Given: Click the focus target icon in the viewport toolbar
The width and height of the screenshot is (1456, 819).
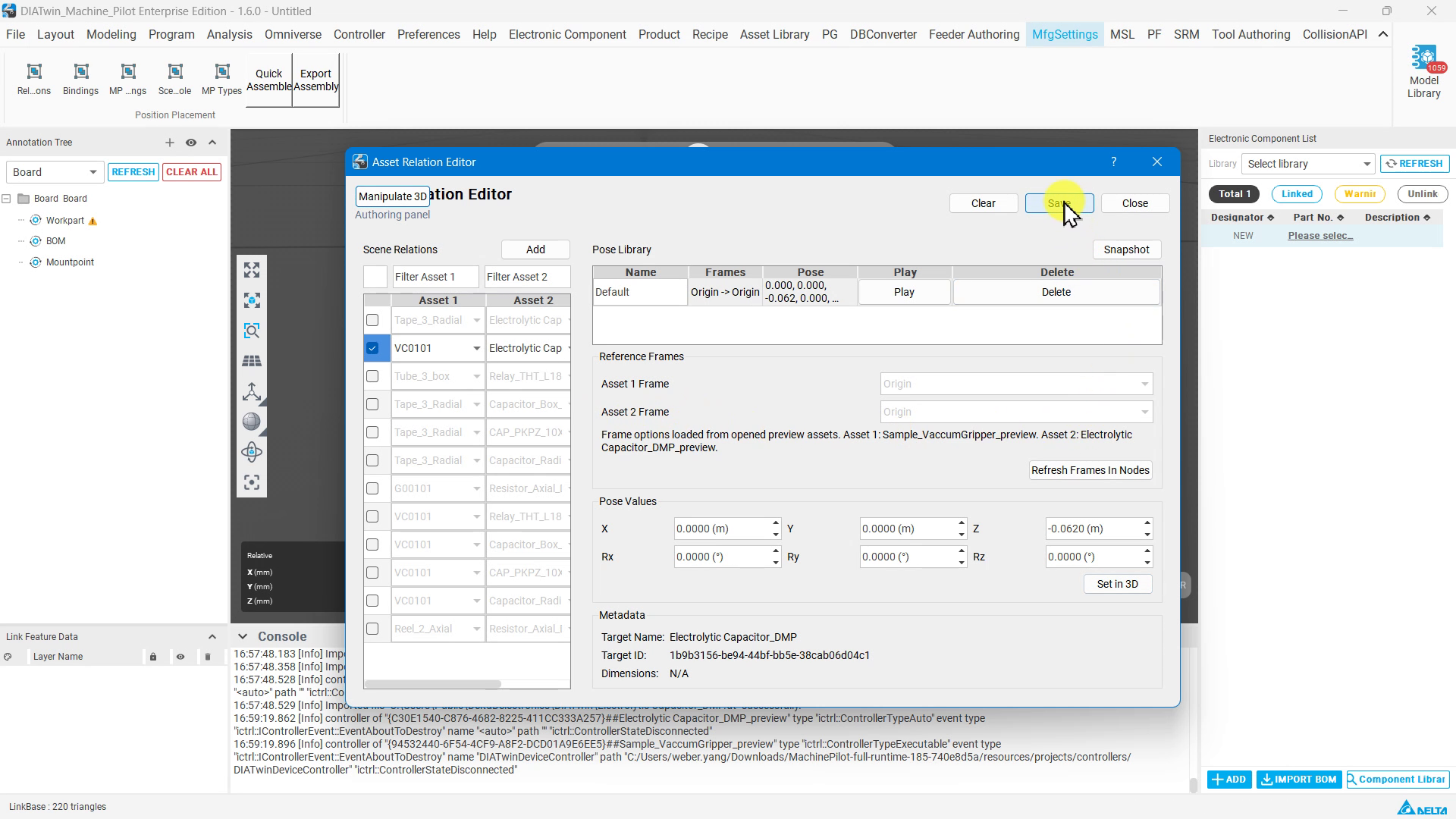Looking at the screenshot, I should [x=252, y=482].
